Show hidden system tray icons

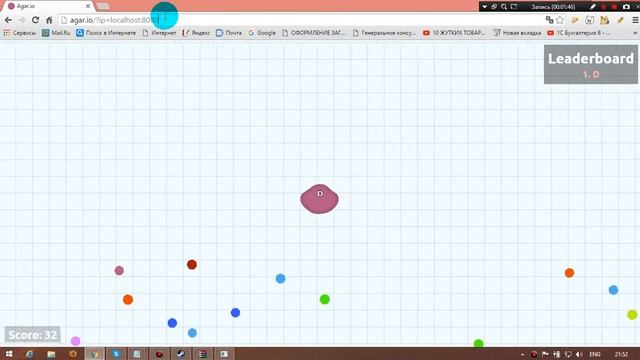click(522, 354)
